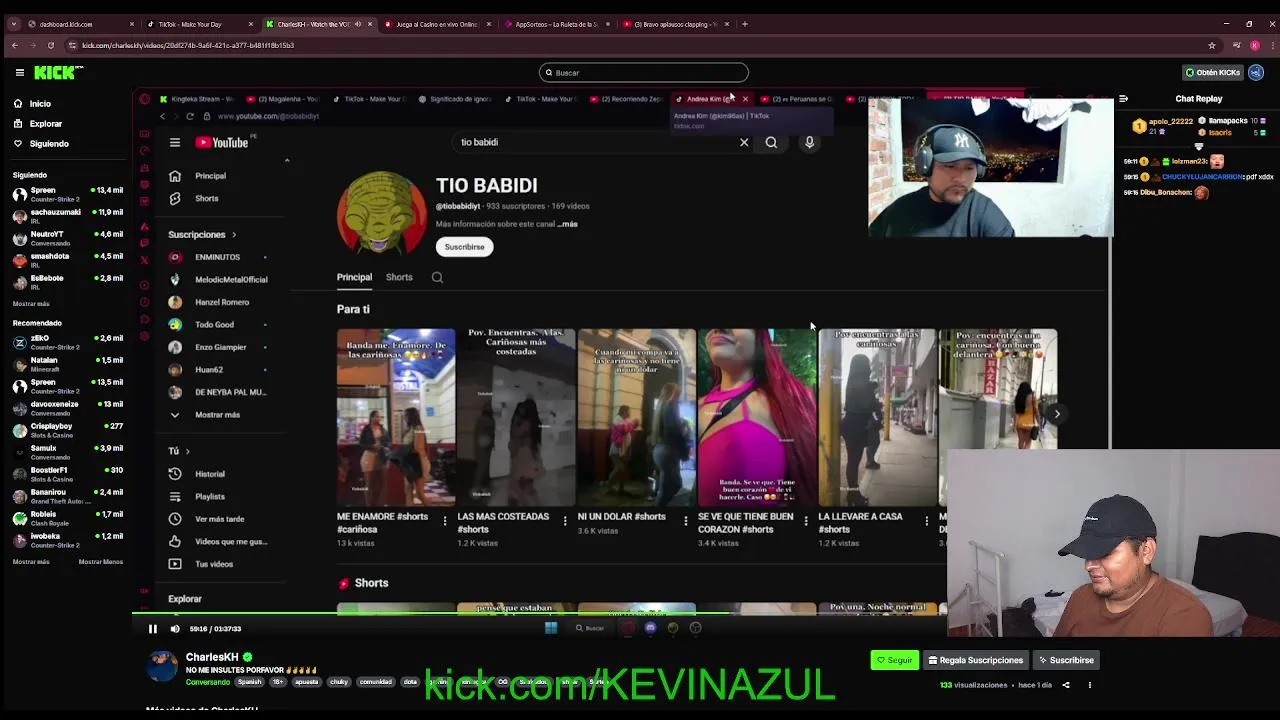The width and height of the screenshot is (1280, 720).
Task: Open EsBebote channel in sidebar
Action: pyautogui.click(x=68, y=281)
